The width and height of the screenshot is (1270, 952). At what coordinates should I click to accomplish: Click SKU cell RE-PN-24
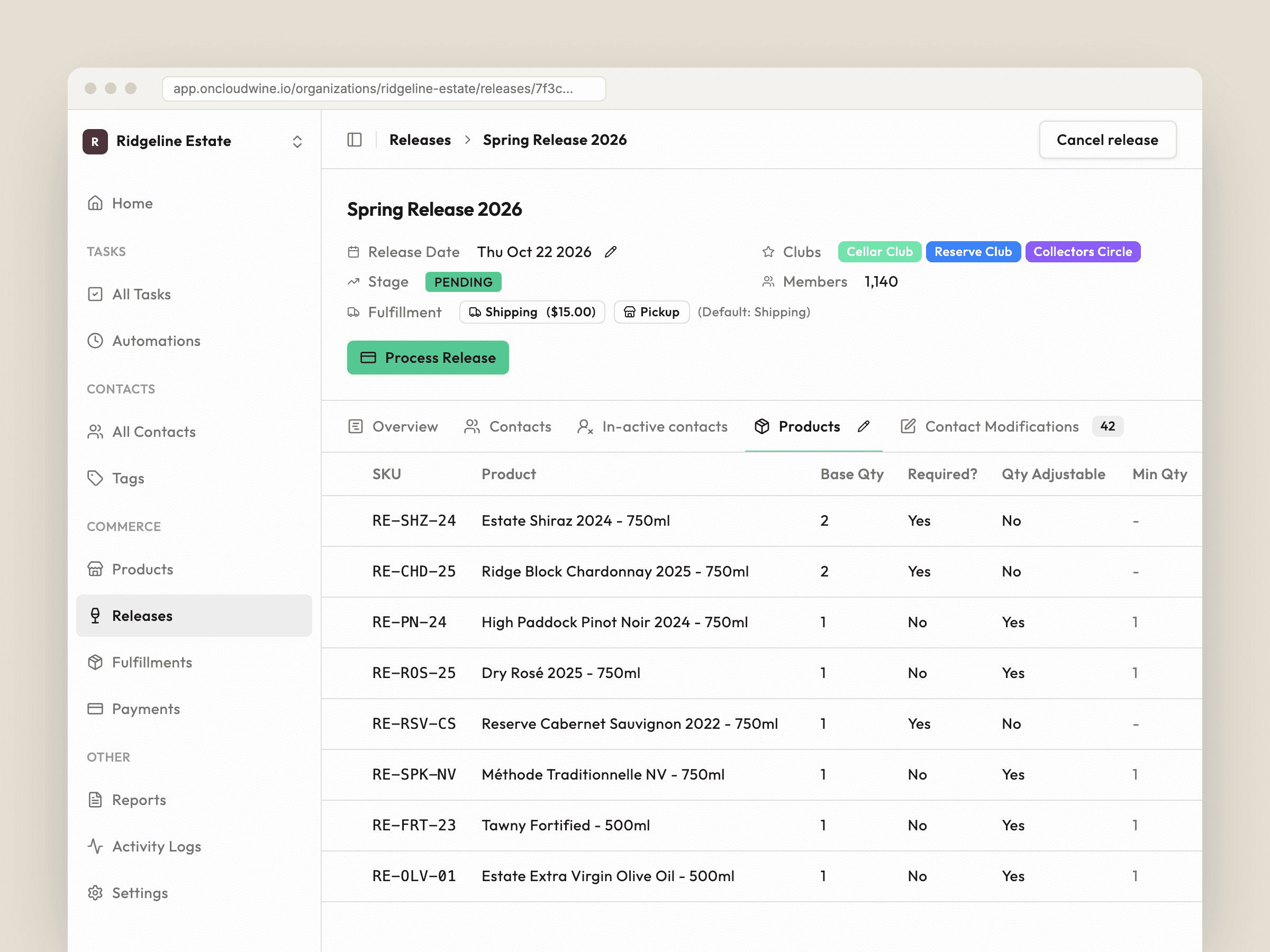click(x=410, y=622)
